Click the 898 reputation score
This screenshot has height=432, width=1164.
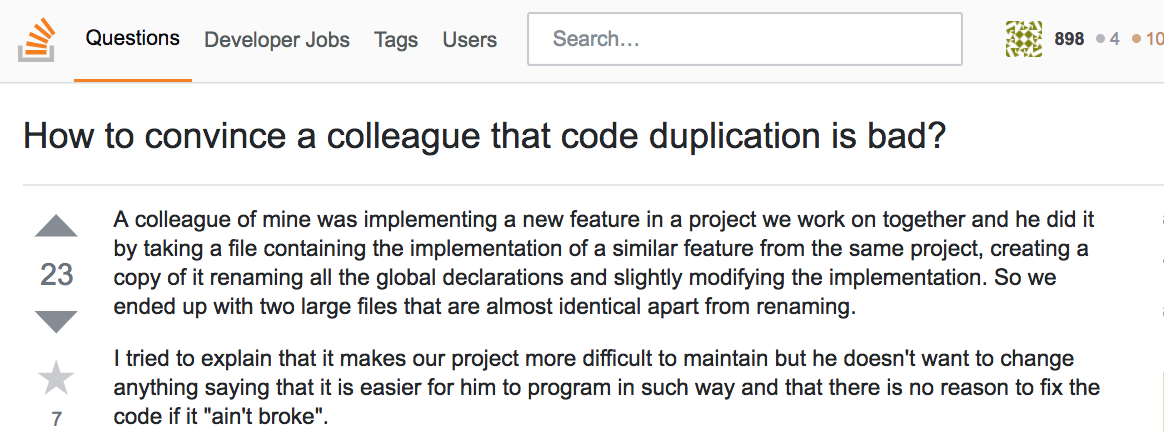1069,40
